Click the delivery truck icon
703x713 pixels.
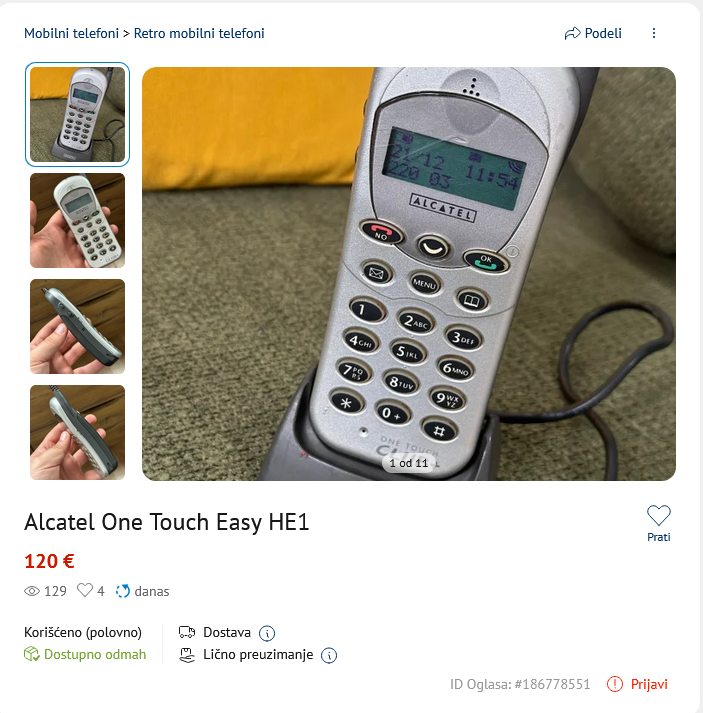[x=187, y=632]
